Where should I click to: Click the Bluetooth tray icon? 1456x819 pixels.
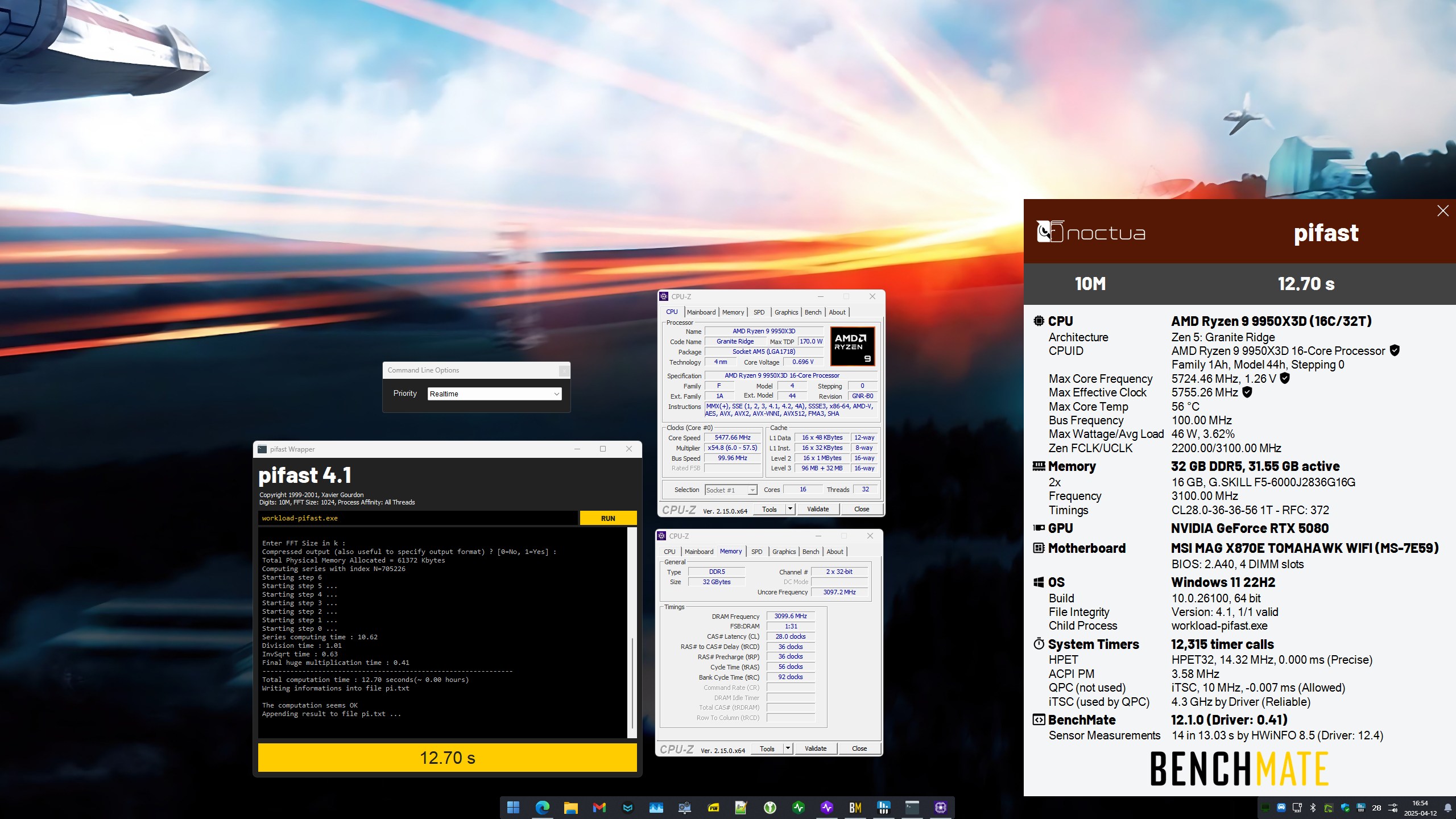pyautogui.click(x=1313, y=808)
